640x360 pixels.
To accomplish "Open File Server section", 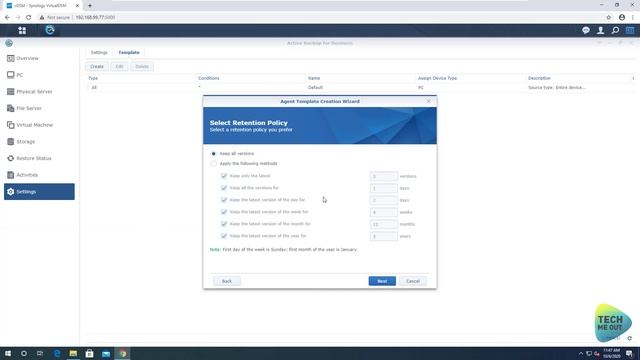I will point(39,109).
